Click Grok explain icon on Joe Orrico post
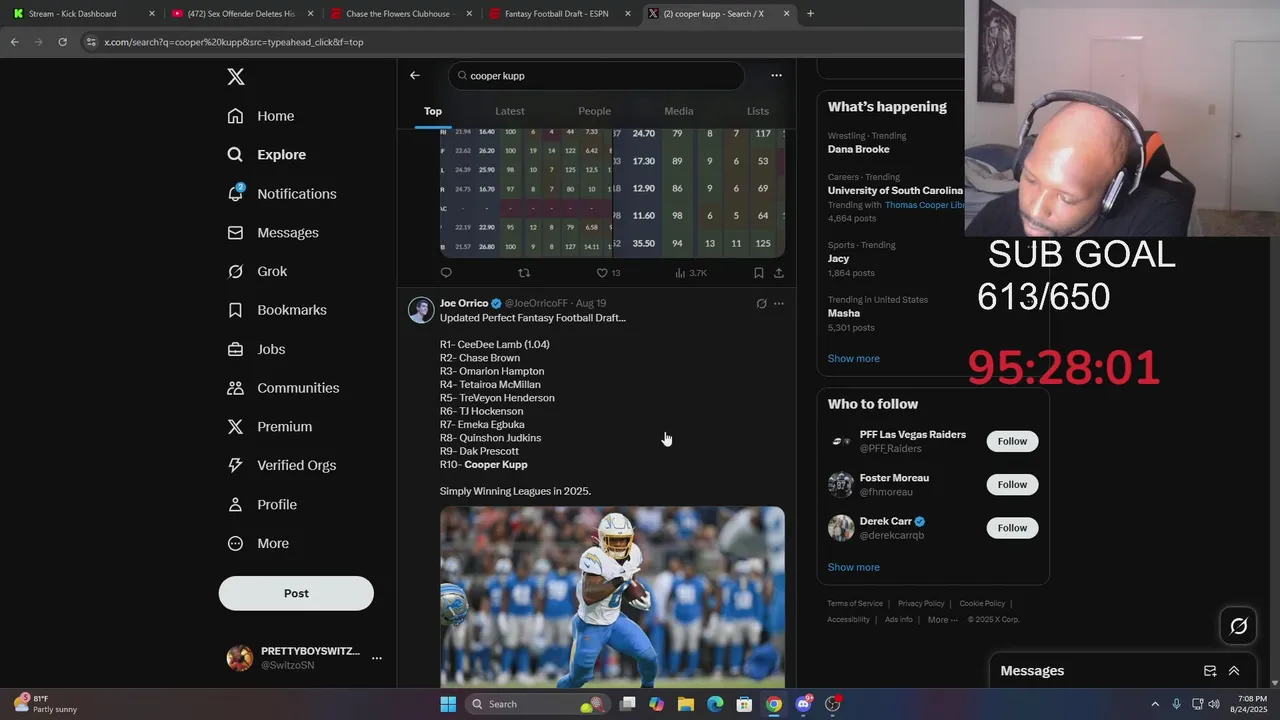The width and height of the screenshot is (1280, 720). pos(761,304)
